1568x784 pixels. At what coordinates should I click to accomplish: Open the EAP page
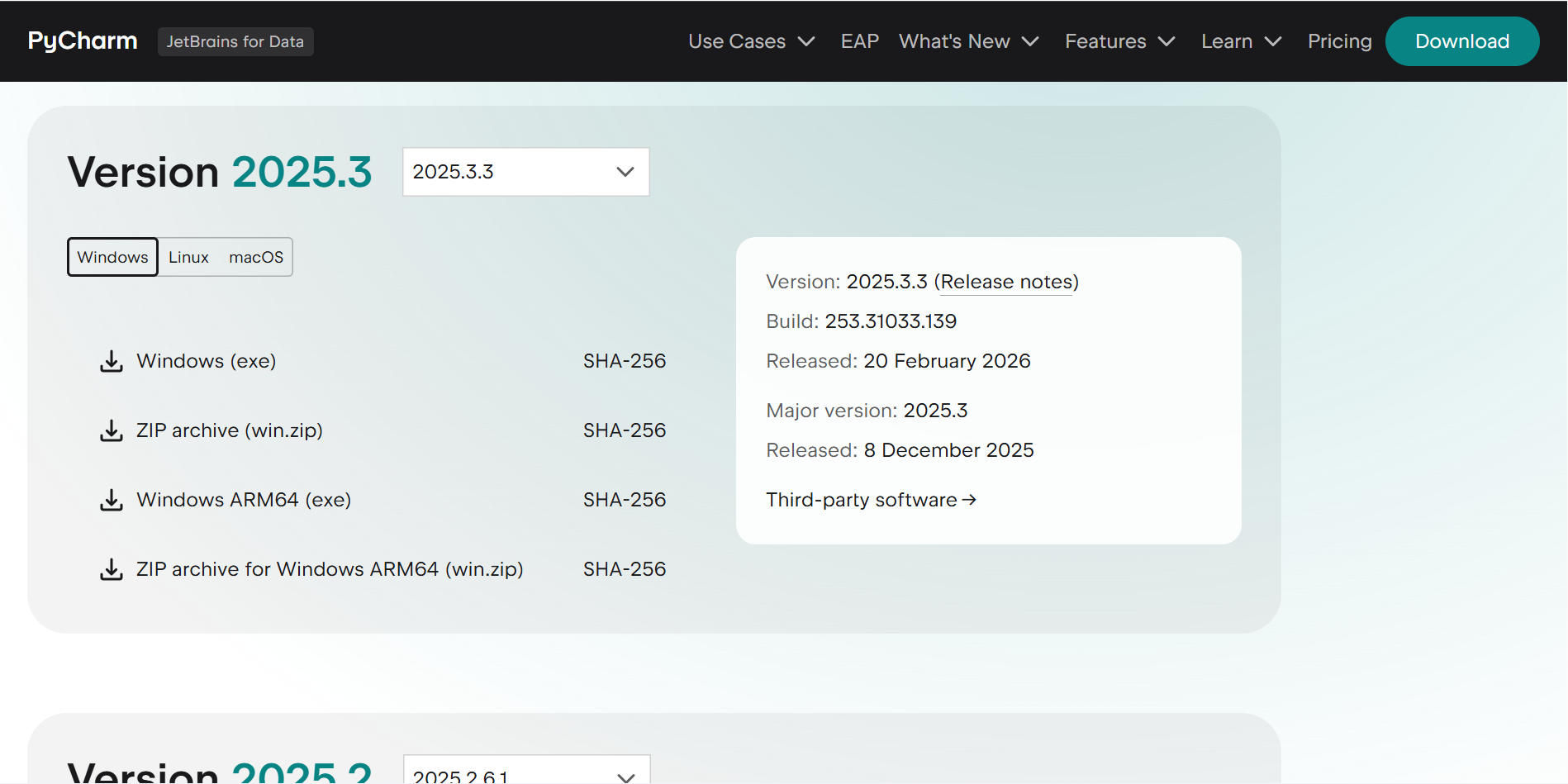pyautogui.click(x=860, y=41)
